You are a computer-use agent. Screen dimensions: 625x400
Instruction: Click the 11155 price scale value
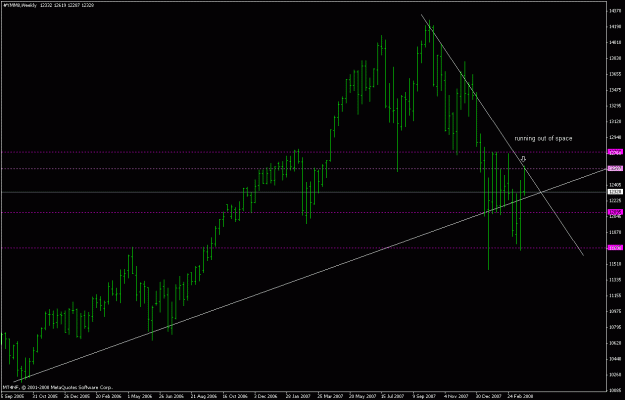[614, 296]
